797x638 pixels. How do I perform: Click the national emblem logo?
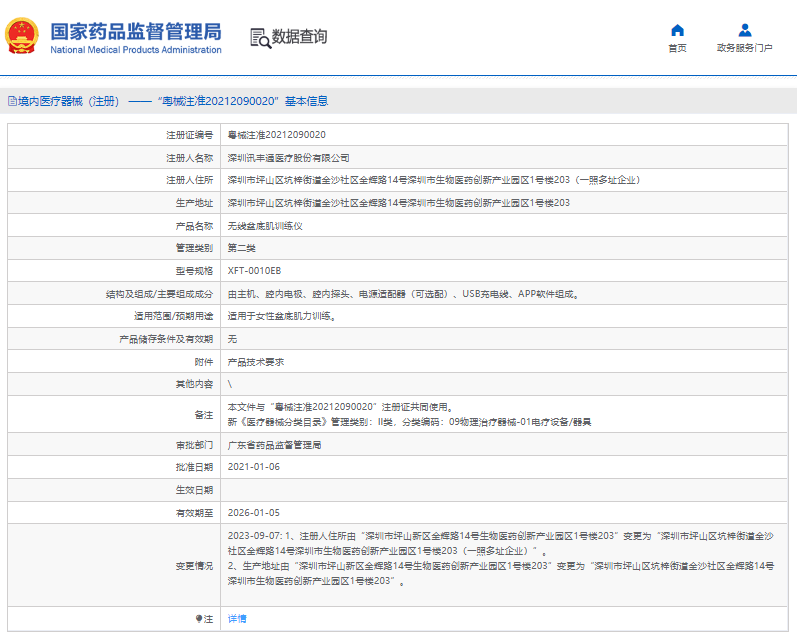24,37
